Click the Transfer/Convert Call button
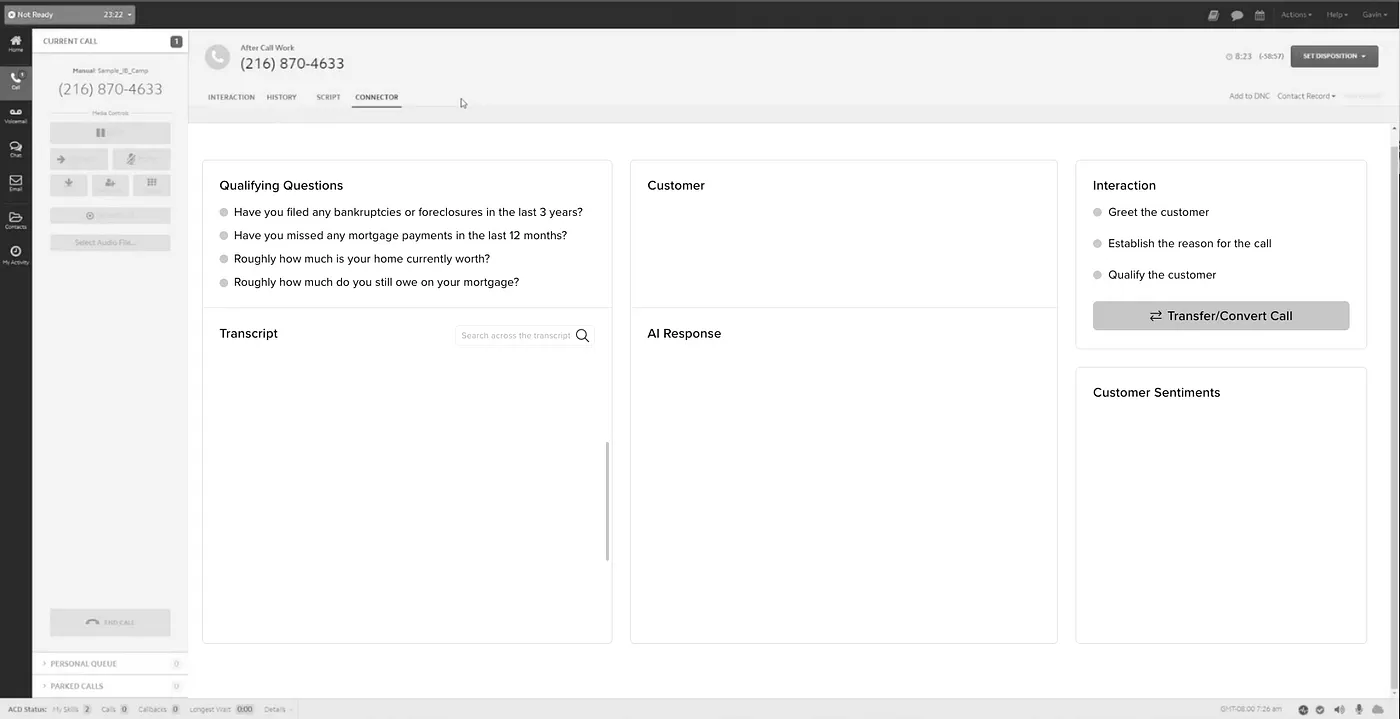This screenshot has width=1400, height=719. pyautogui.click(x=1221, y=315)
